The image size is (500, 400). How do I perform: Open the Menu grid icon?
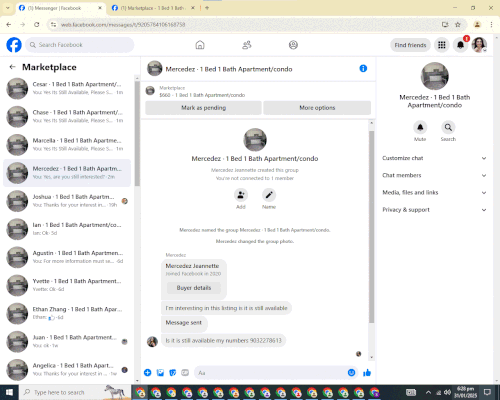point(442,45)
